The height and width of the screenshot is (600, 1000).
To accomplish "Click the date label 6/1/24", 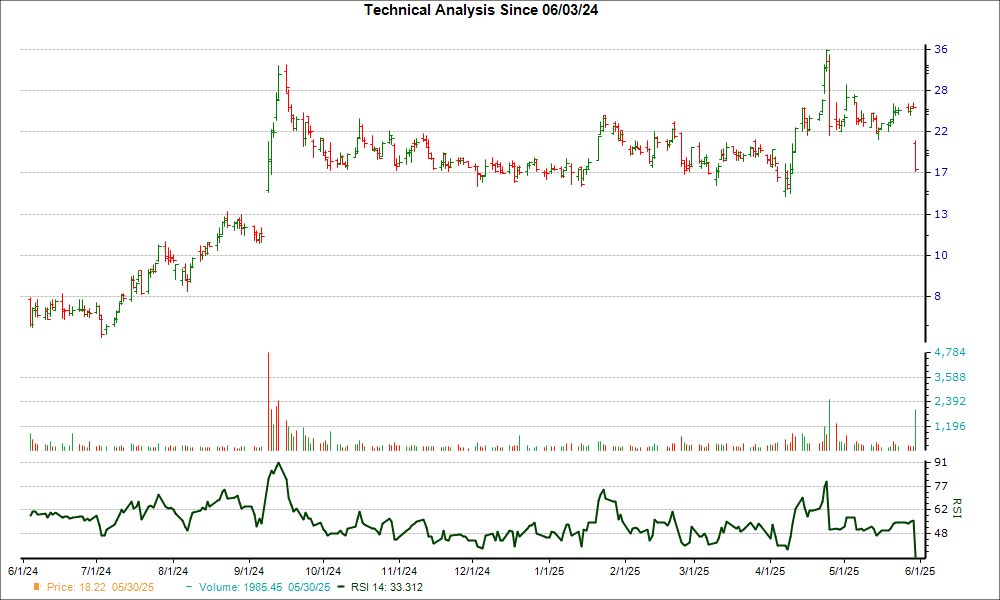I will pyautogui.click(x=23, y=571).
